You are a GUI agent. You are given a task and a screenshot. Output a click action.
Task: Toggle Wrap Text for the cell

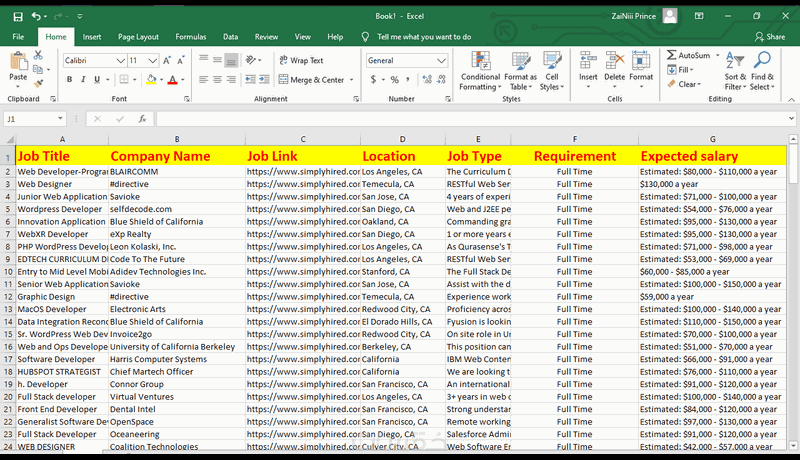[x=301, y=60]
